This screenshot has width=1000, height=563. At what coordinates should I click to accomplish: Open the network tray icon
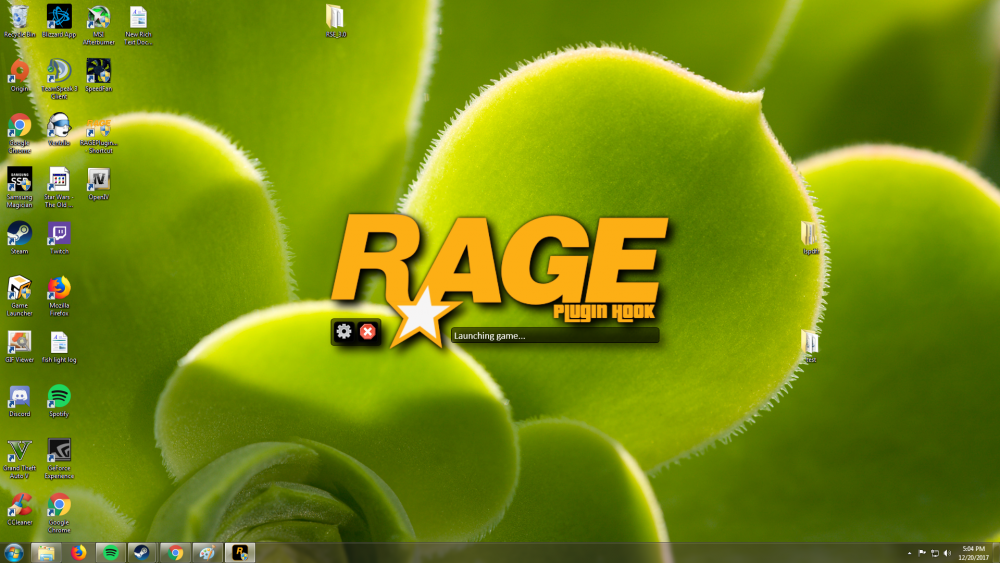[935, 553]
